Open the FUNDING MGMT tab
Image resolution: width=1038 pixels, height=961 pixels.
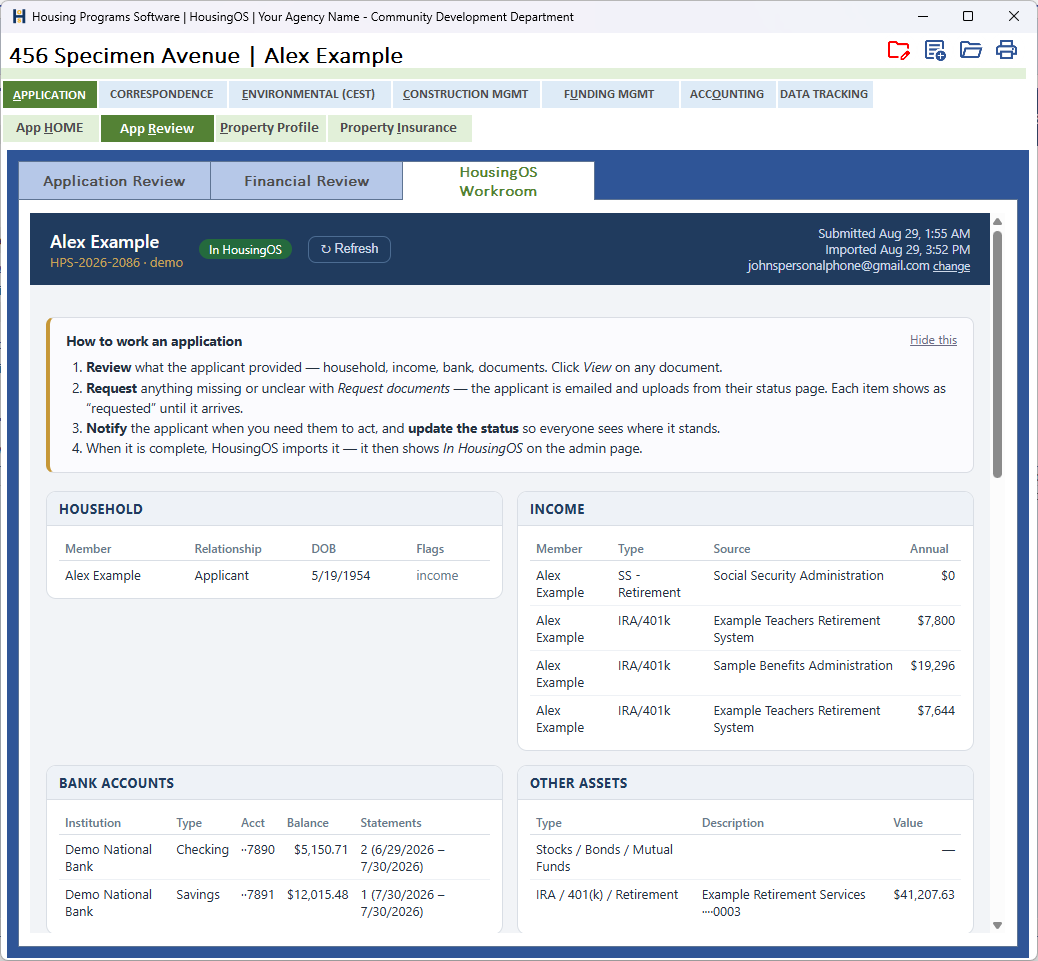609,95
